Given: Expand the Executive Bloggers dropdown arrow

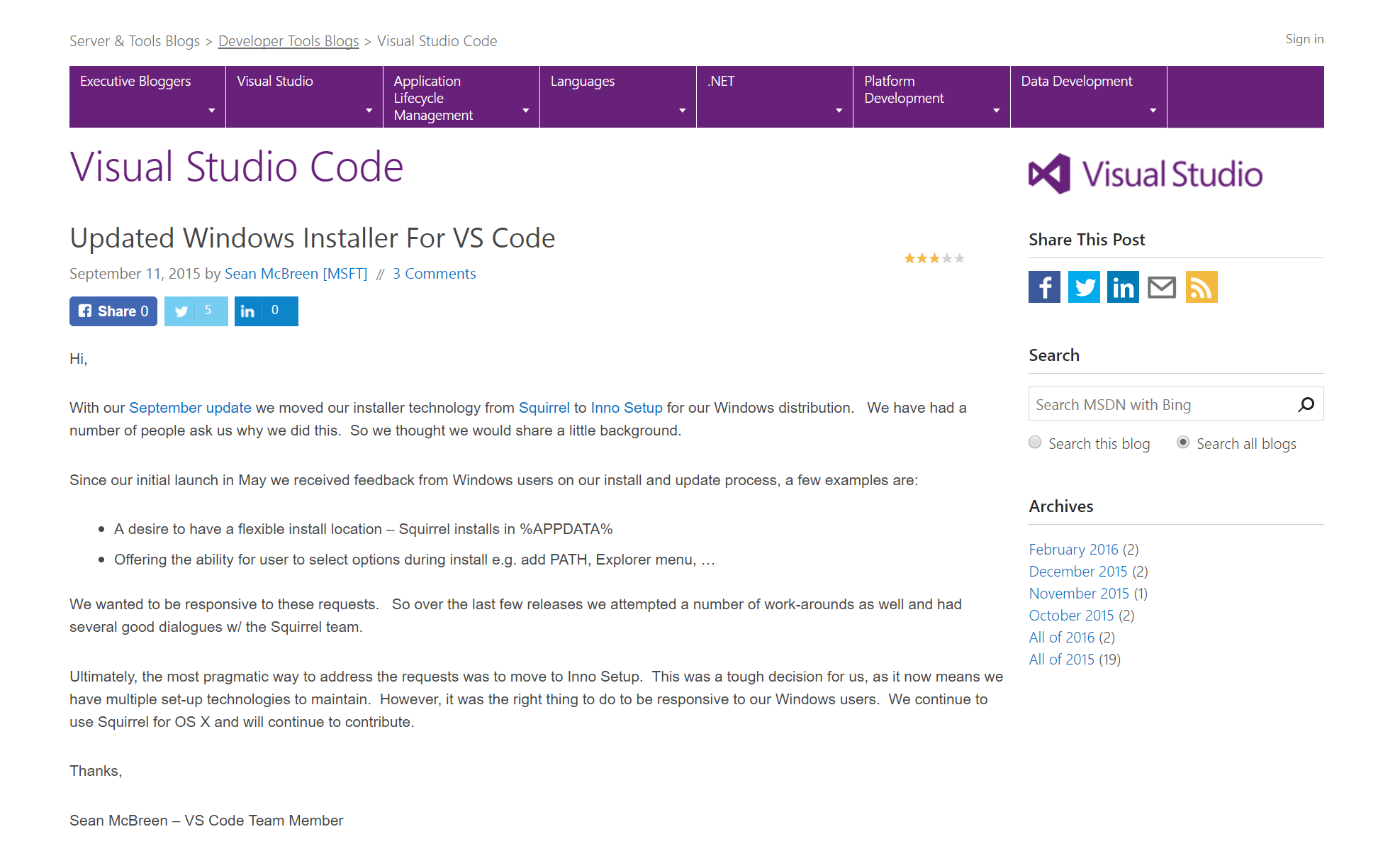Looking at the screenshot, I should [x=211, y=111].
